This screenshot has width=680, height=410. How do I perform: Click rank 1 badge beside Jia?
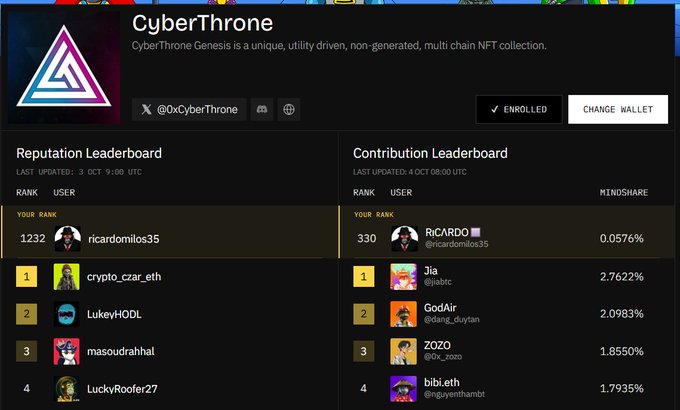(363, 277)
